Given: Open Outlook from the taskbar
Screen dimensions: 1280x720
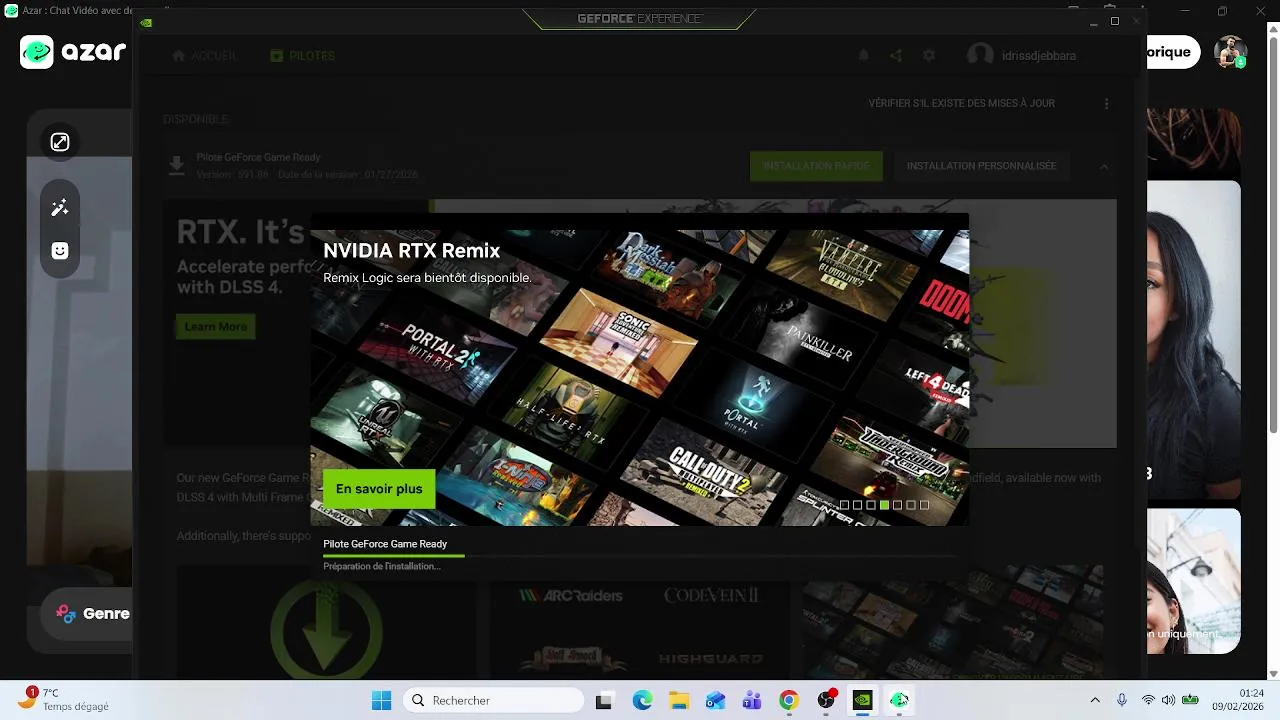Looking at the screenshot, I should 715,701.
